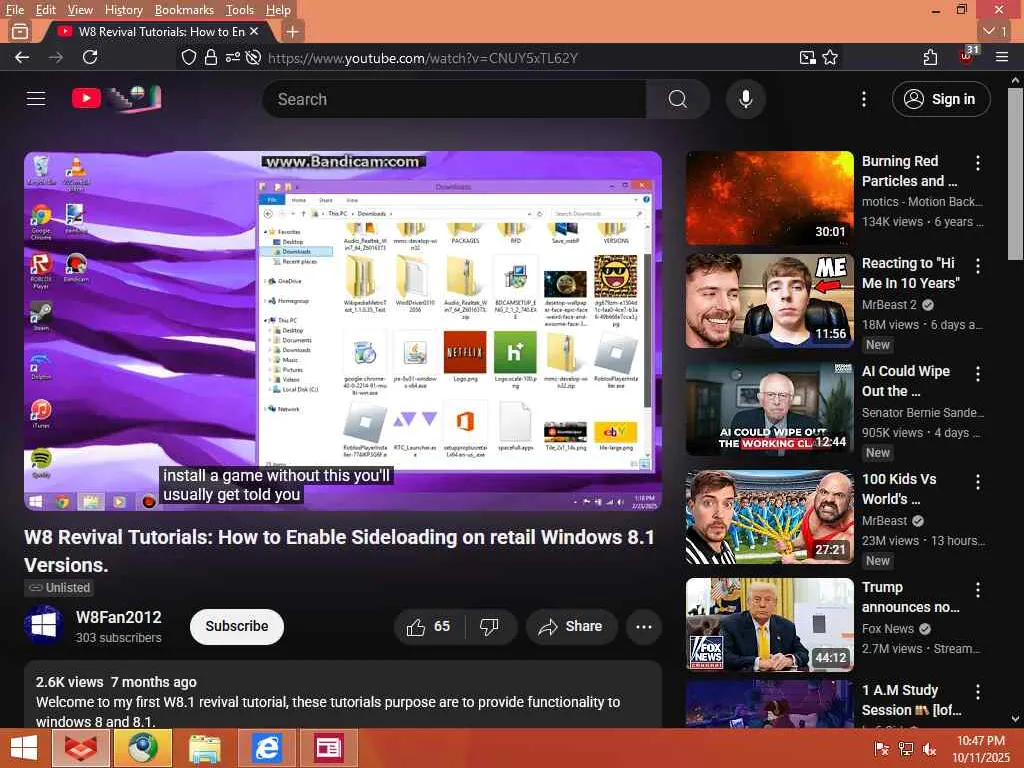Open 1 A.M Study Session video title
1024x768 pixels.
tap(911, 700)
